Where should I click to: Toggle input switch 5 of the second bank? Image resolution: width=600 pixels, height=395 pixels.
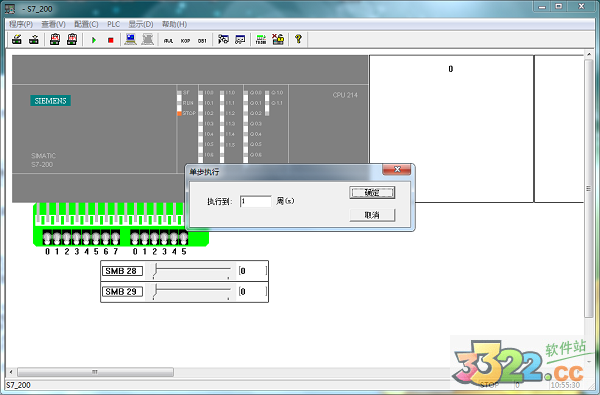184,237
